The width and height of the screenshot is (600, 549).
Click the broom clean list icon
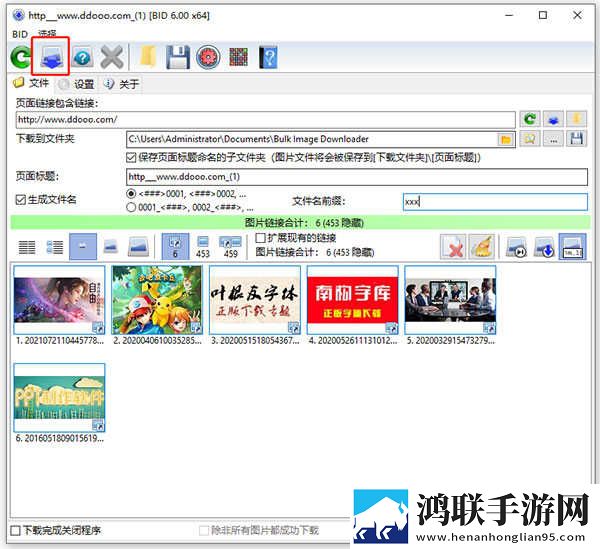pos(482,247)
